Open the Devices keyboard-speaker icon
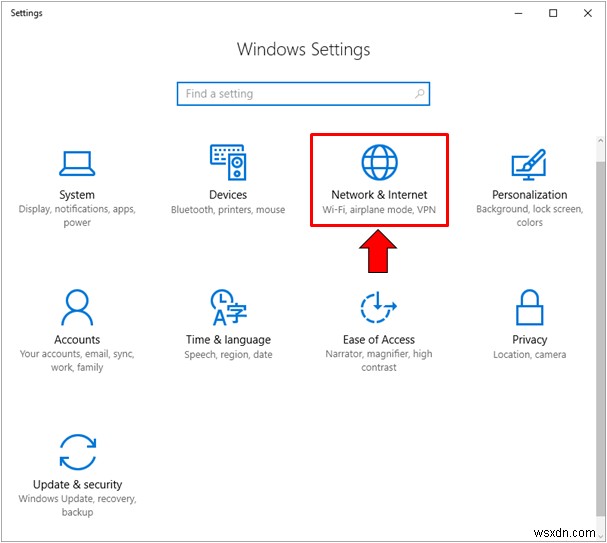Viewport: 607px width, 543px height. 228,162
